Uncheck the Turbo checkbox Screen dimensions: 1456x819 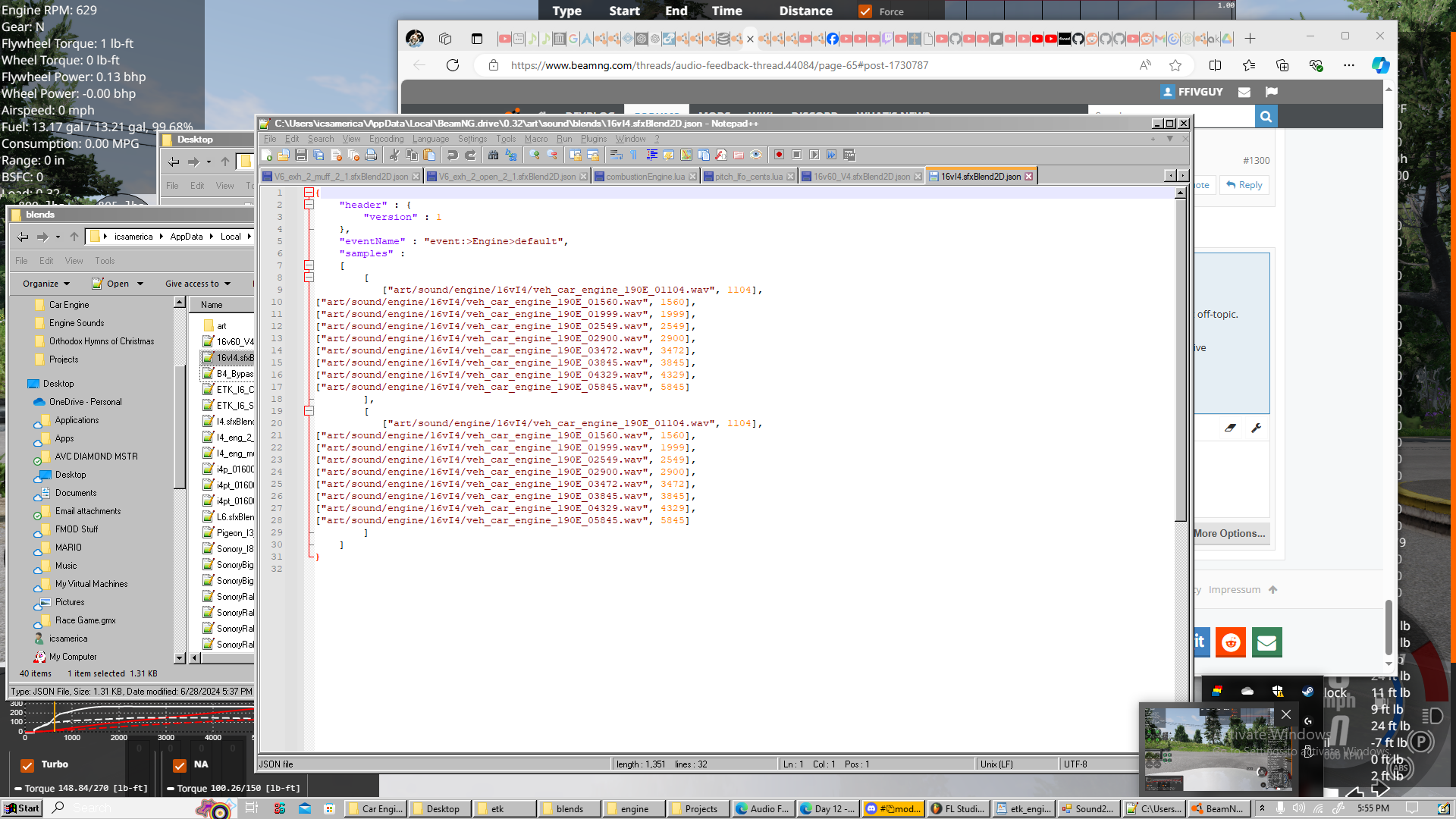pyautogui.click(x=27, y=765)
